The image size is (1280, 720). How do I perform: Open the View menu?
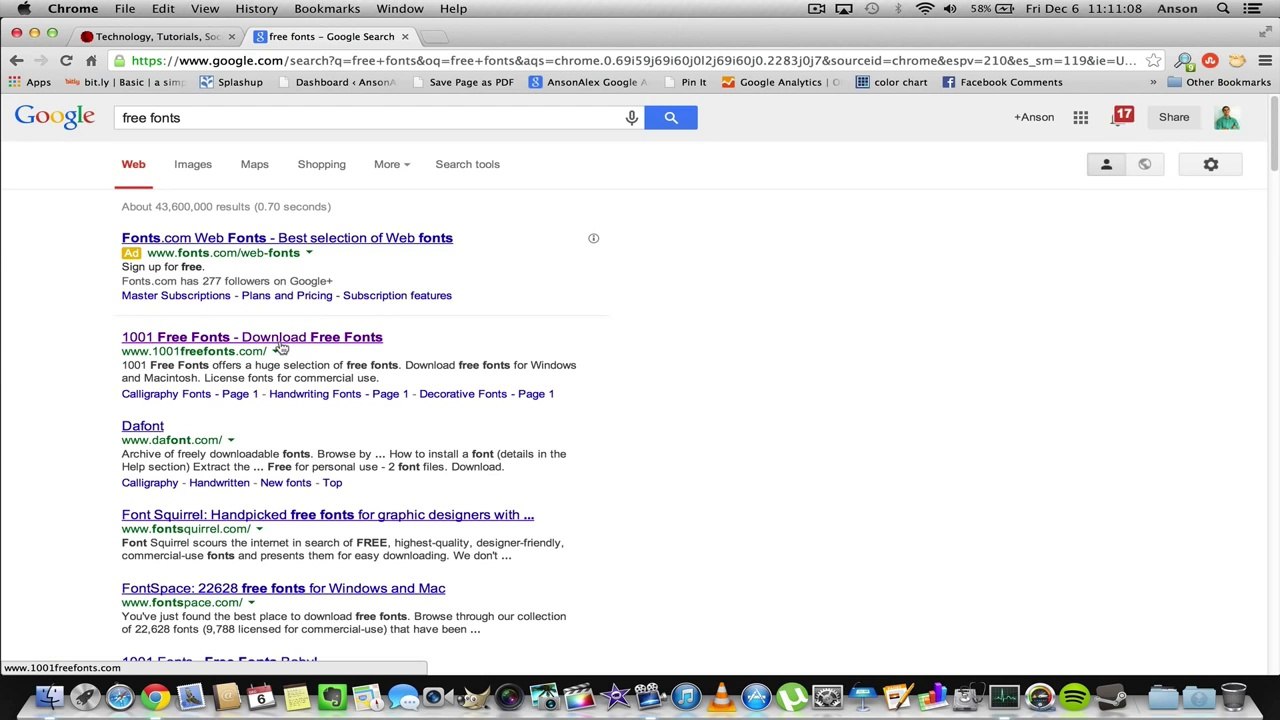click(x=205, y=9)
